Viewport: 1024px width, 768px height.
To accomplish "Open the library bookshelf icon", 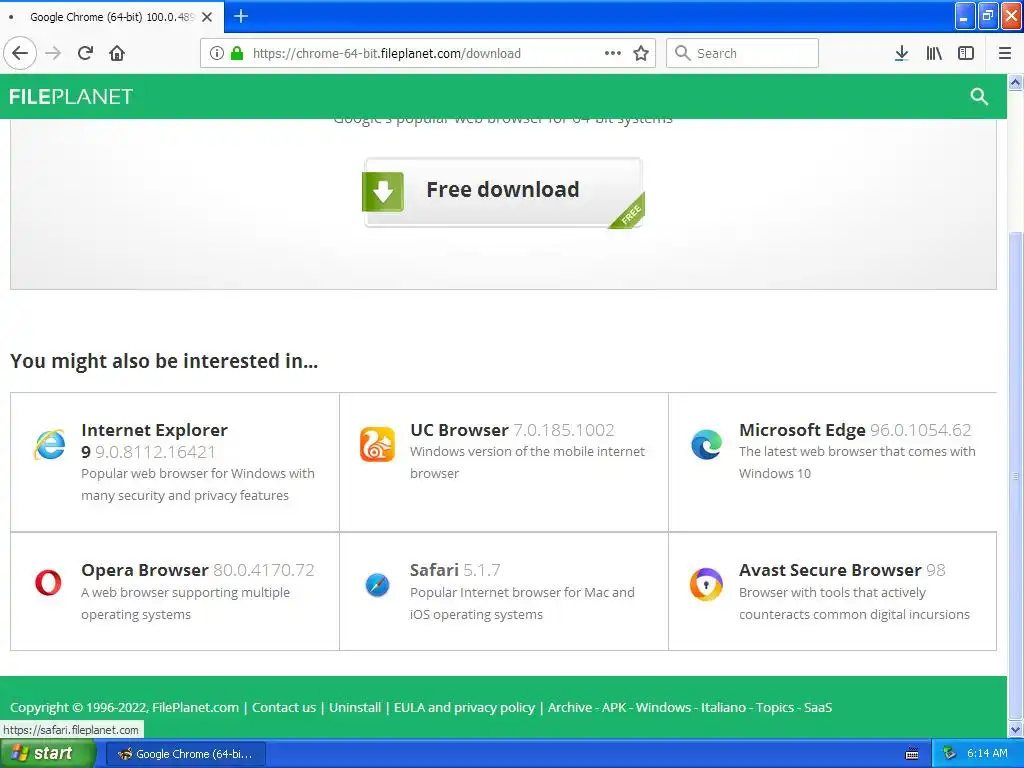I will [x=934, y=54].
